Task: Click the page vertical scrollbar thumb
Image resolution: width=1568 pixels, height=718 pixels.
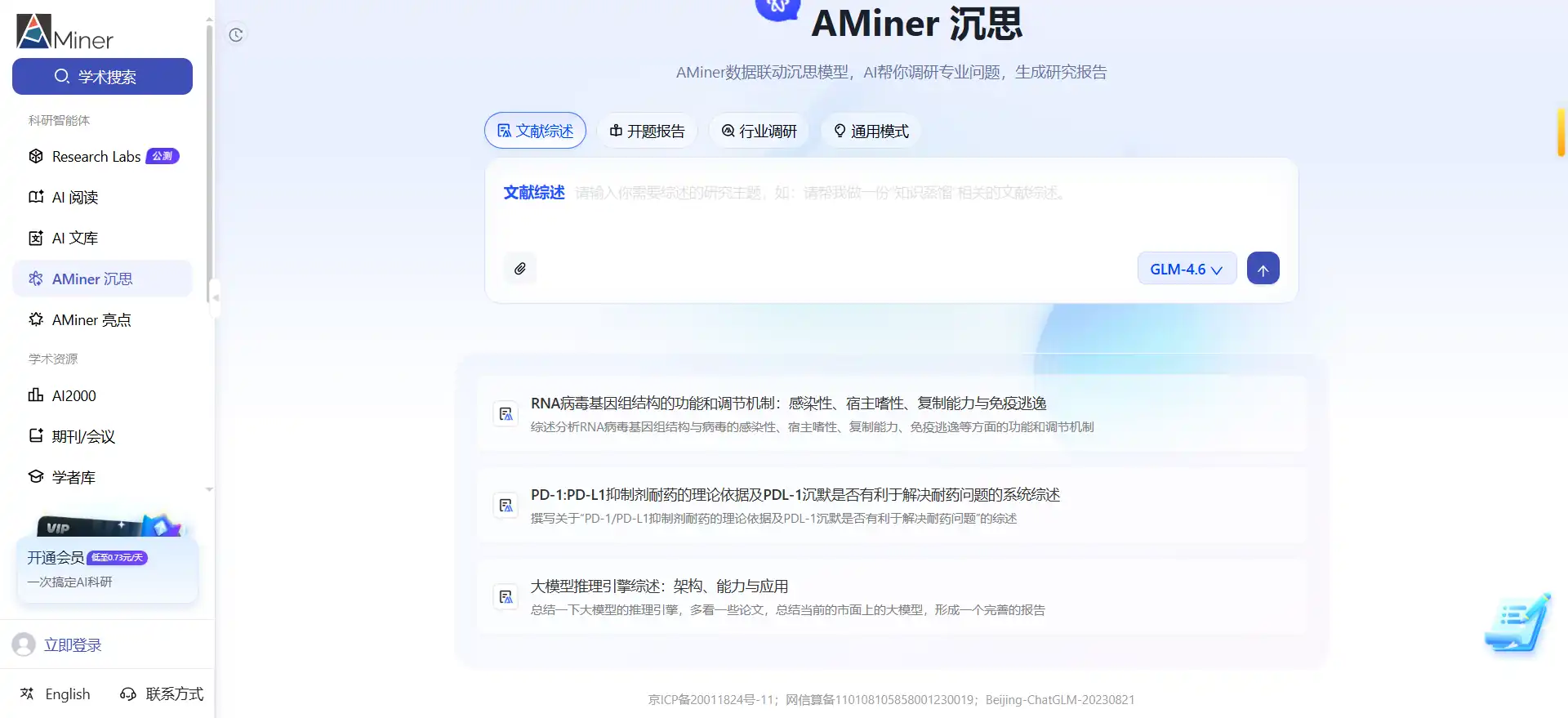Action: (x=1561, y=132)
